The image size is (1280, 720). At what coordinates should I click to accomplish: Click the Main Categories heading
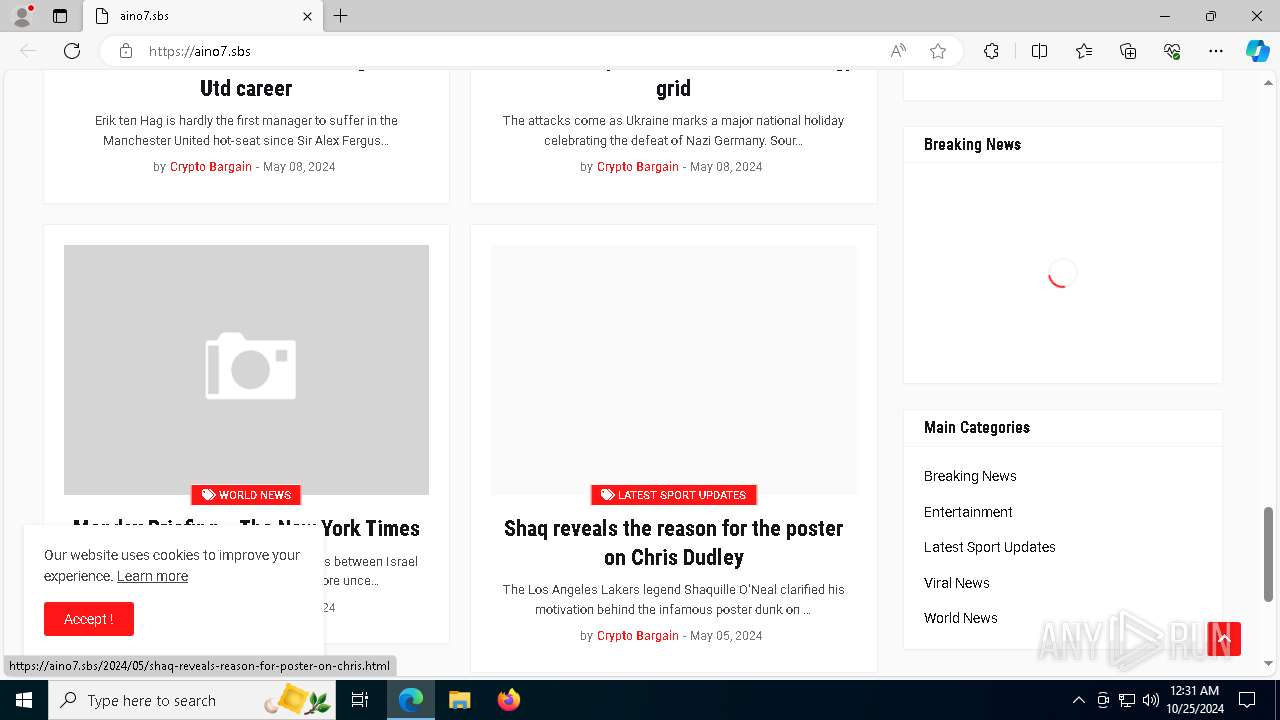[x=977, y=427]
